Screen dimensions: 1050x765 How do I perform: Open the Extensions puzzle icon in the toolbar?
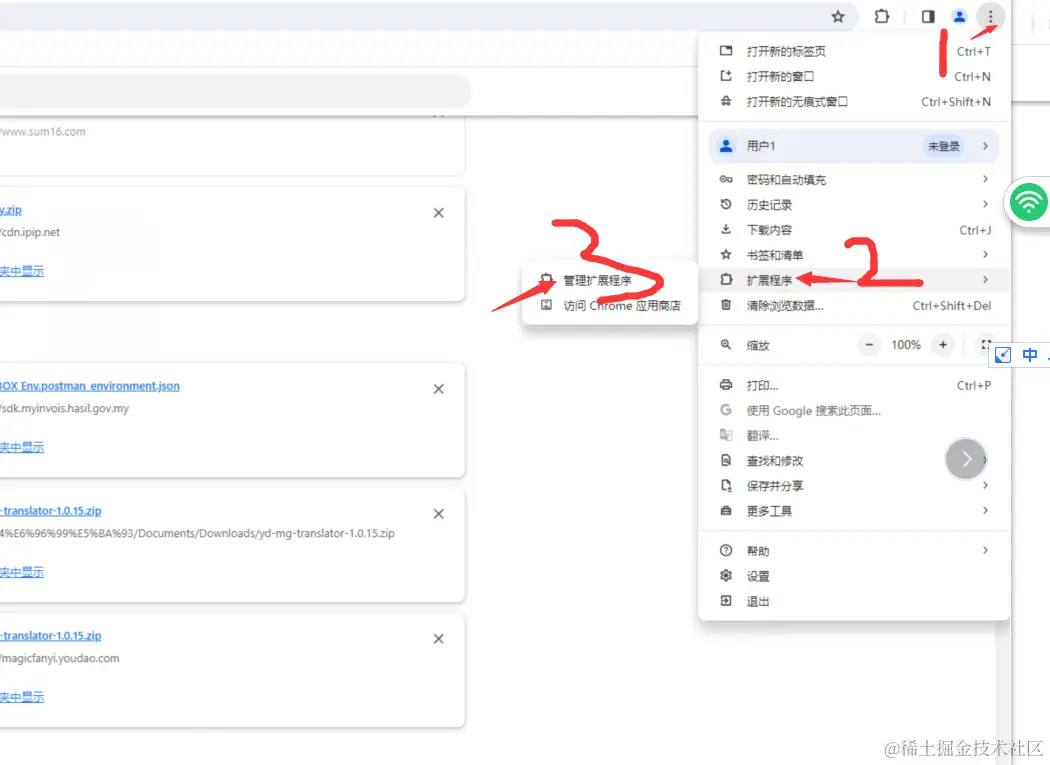coord(882,17)
